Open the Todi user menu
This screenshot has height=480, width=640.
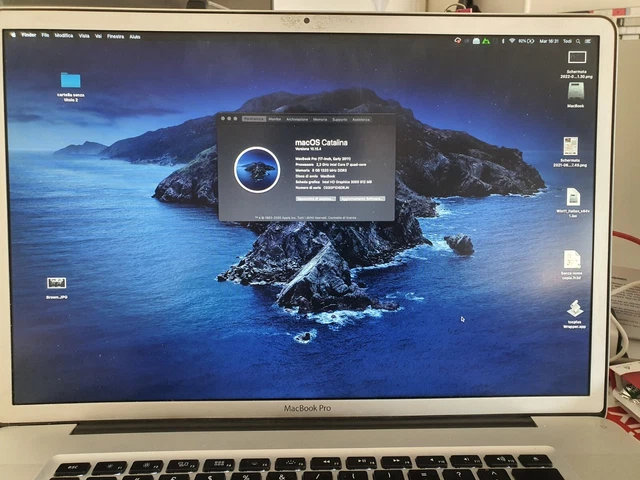point(567,41)
